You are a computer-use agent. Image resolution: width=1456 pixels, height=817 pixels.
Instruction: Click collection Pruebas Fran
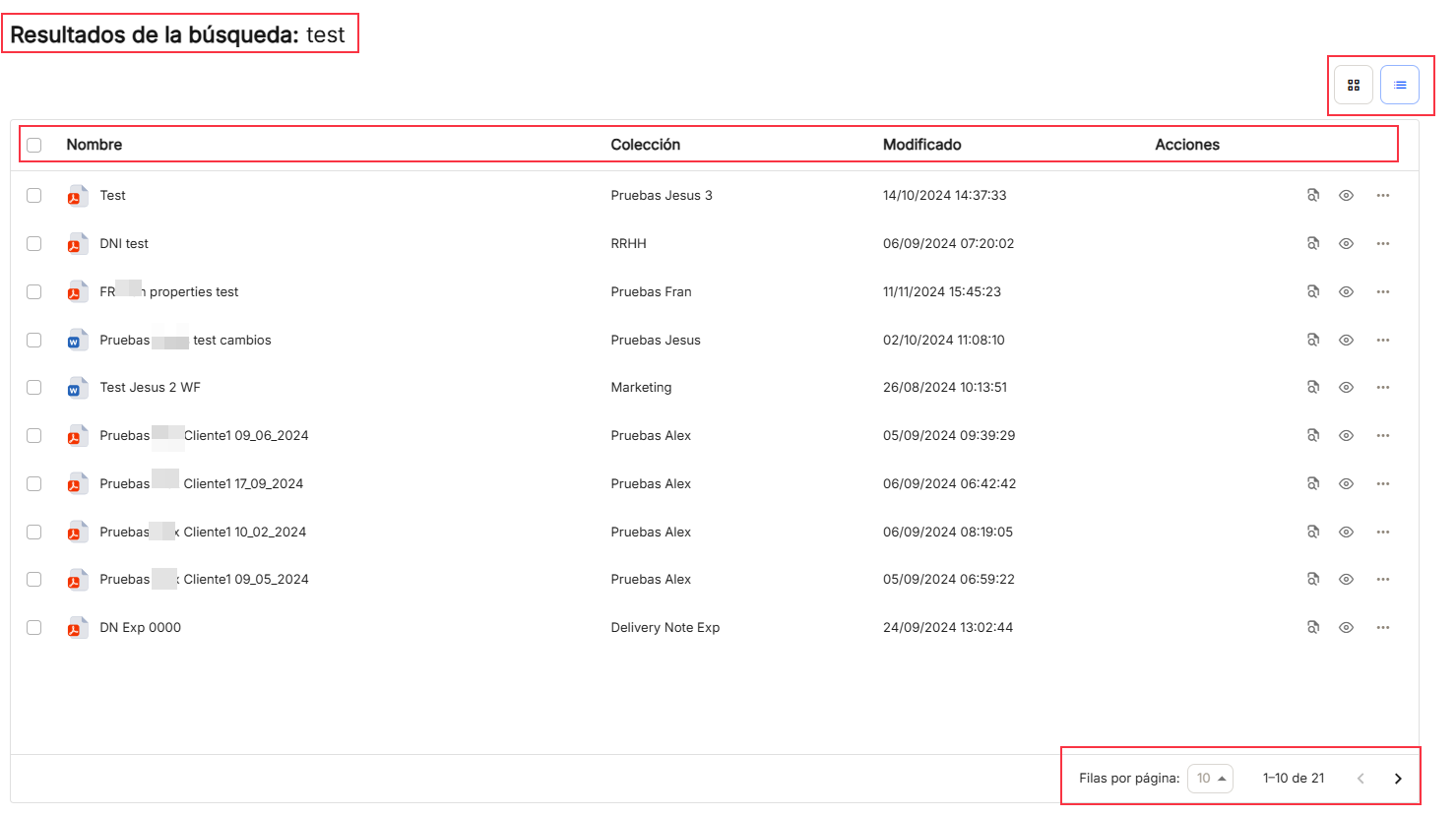coord(652,291)
